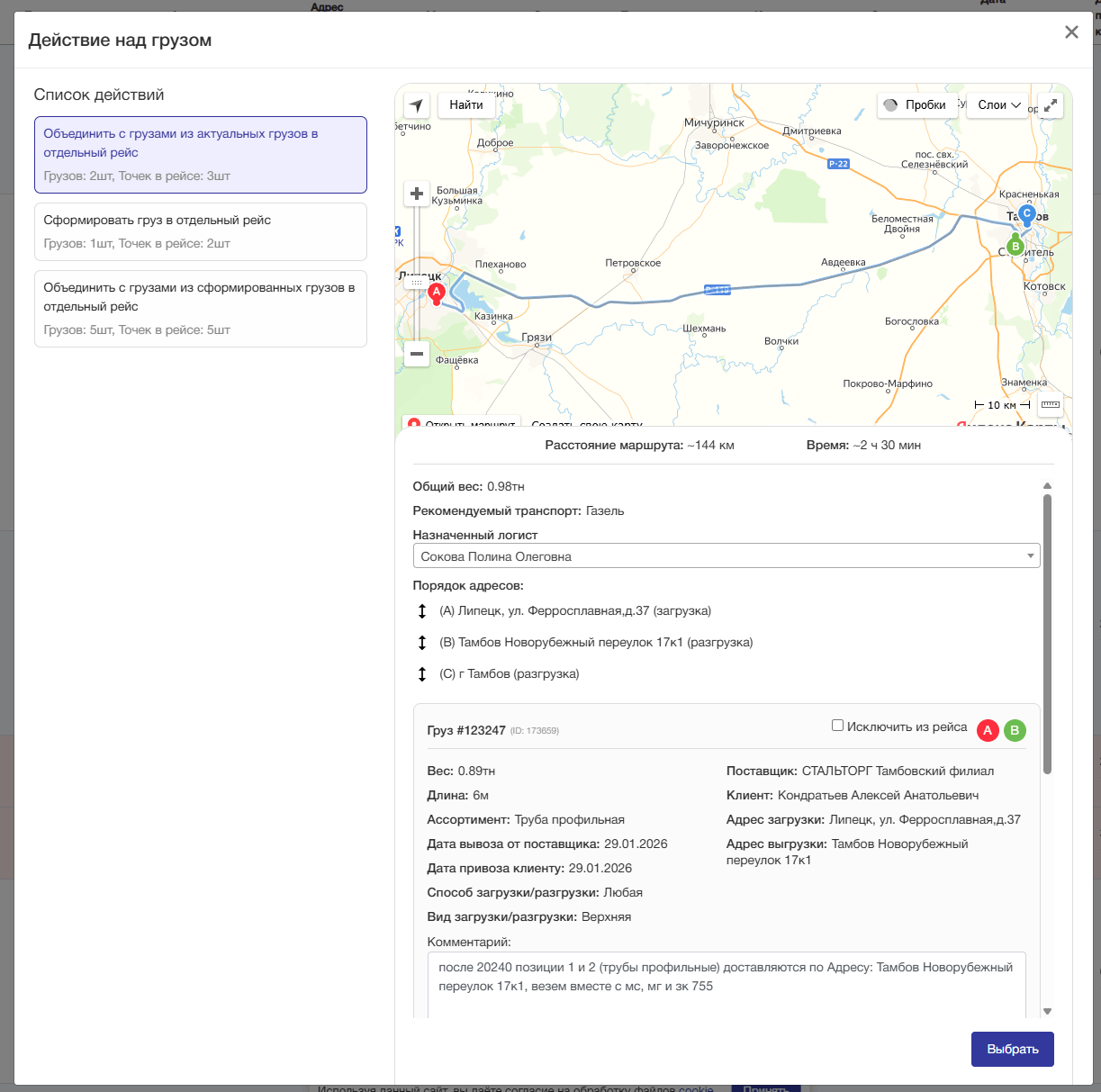Screen dimensions: 1101x1092
Task: Click address text (C) г Тамбов (разгрузка)
Action: pos(510,674)
